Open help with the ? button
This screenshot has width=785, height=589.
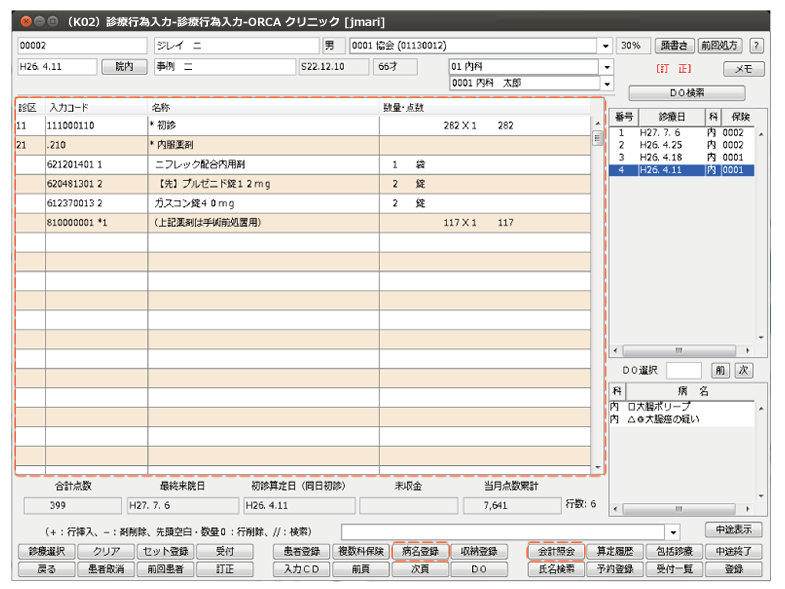[756, 46]
